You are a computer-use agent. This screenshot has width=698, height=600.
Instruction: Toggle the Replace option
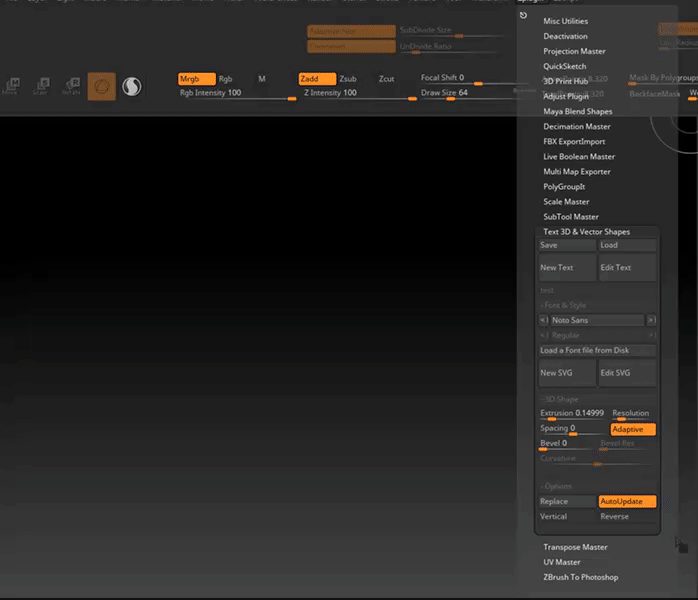pyautogui.click(x=568, y=502)
